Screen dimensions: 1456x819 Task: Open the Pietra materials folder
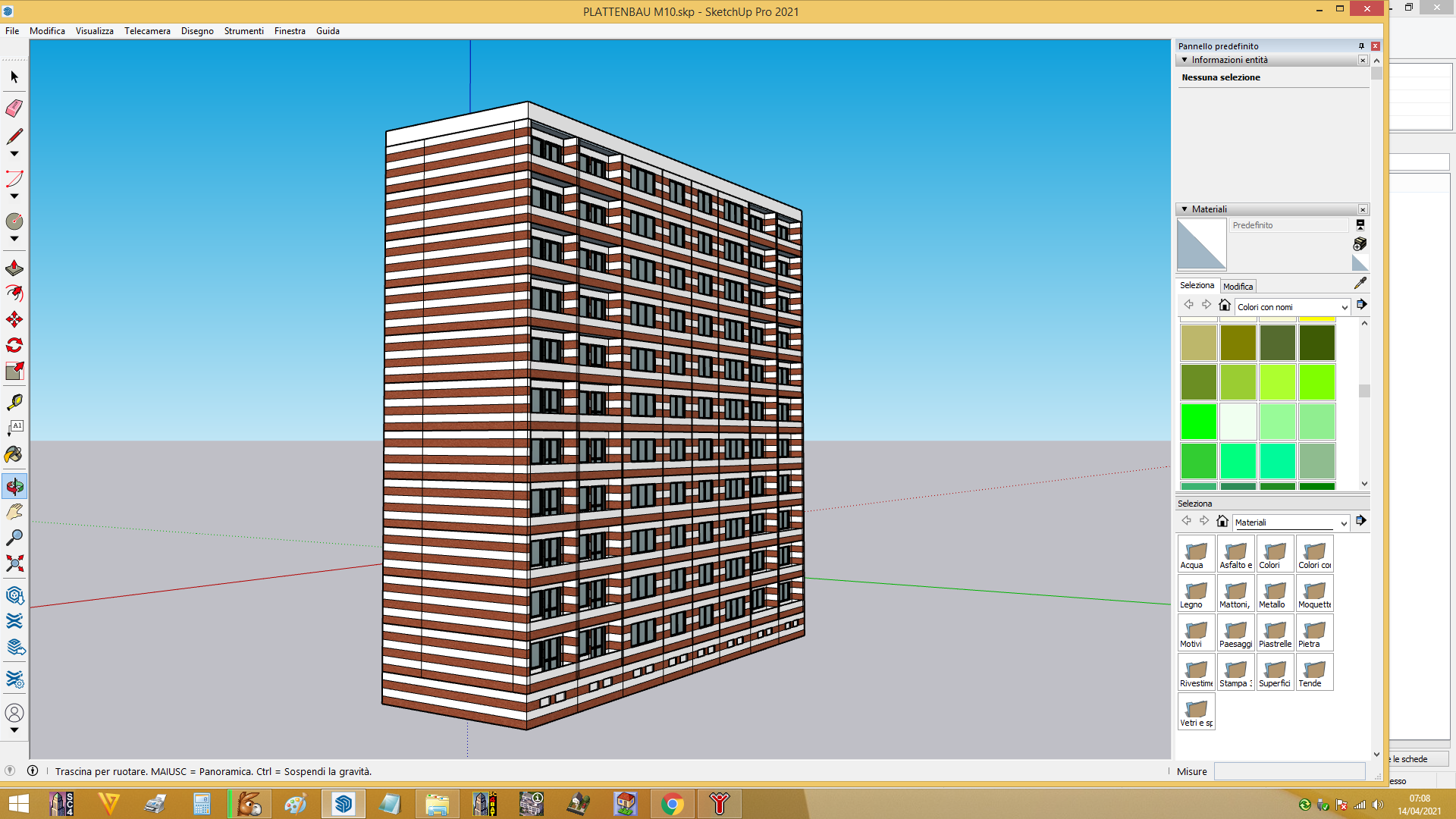1315,632
